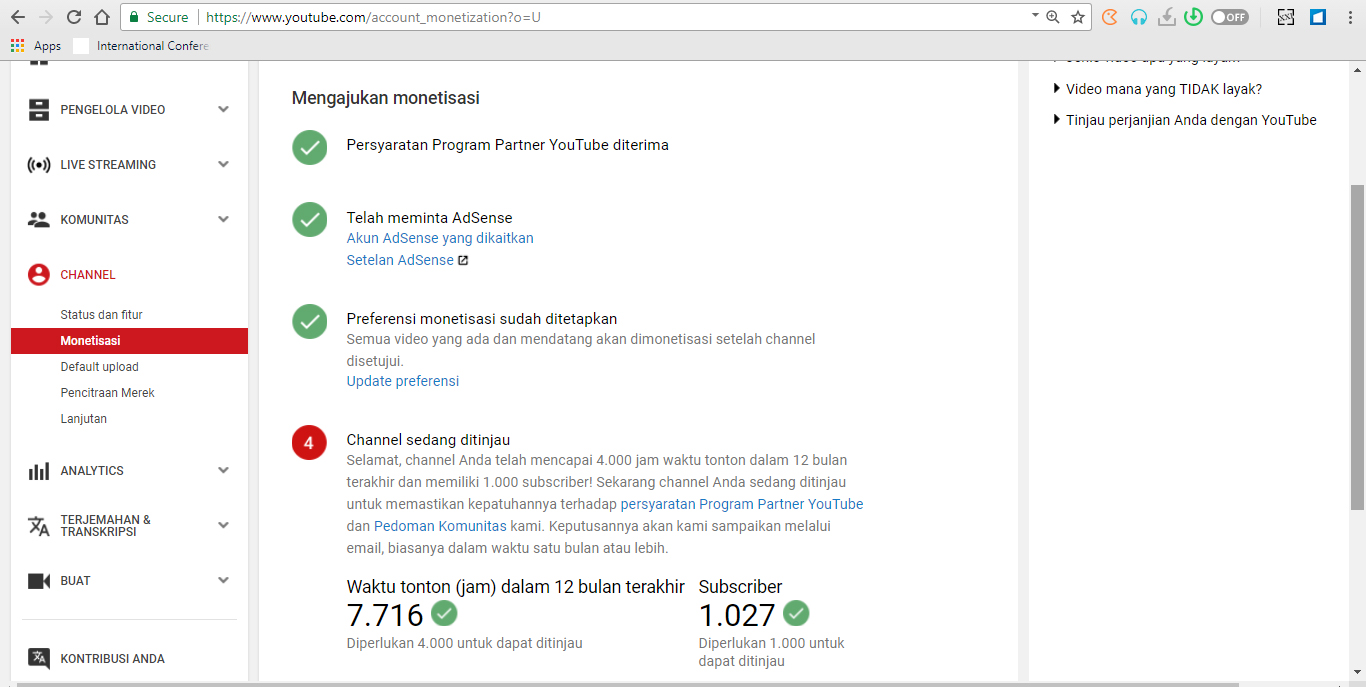
Task: Open the blue square extension icon
Action: 1318,17
